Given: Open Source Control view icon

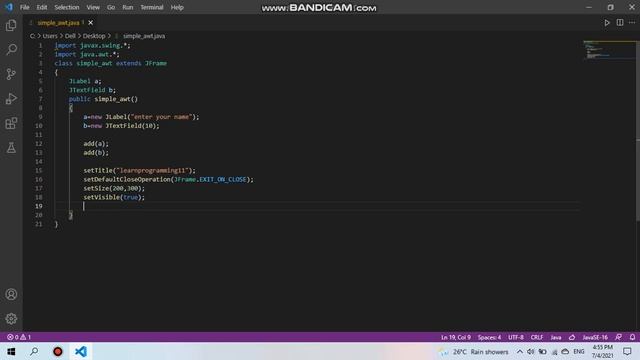Looking at the screenshot, I should [11, 74].
